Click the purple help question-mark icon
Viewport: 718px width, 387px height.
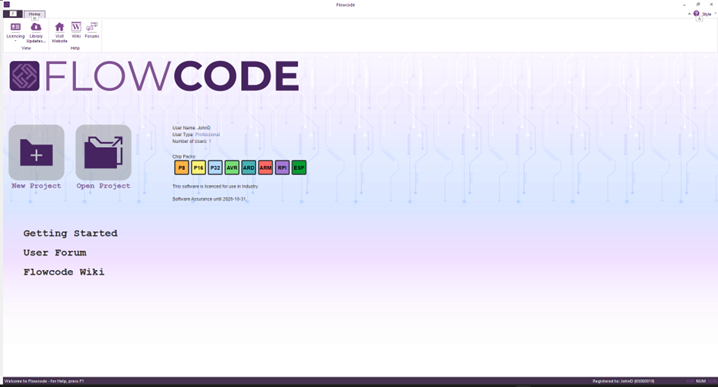pos(696,14)
